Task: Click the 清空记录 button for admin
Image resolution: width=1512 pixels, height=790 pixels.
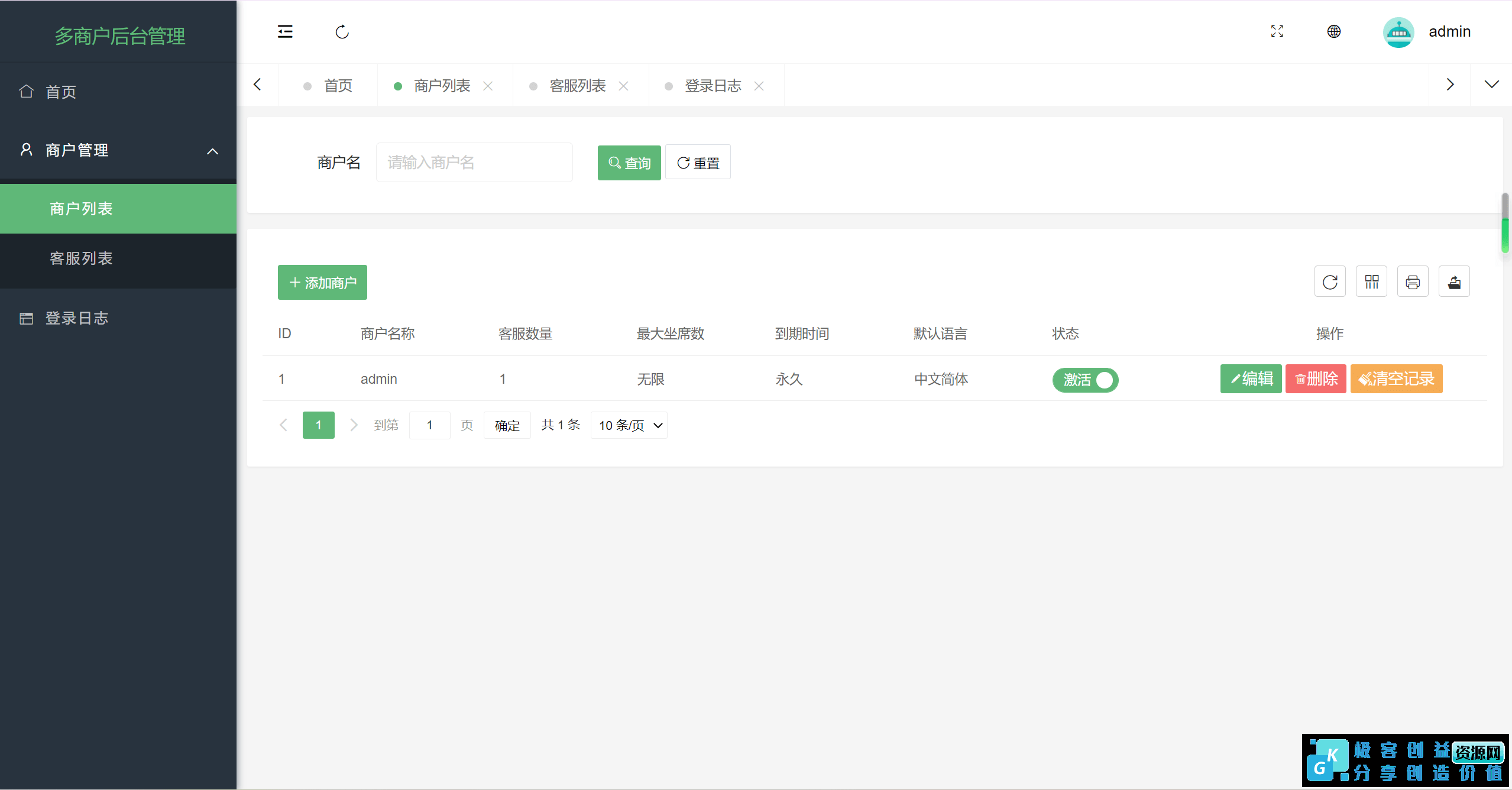Action: pyautogui.click(x=1396, y=379)
